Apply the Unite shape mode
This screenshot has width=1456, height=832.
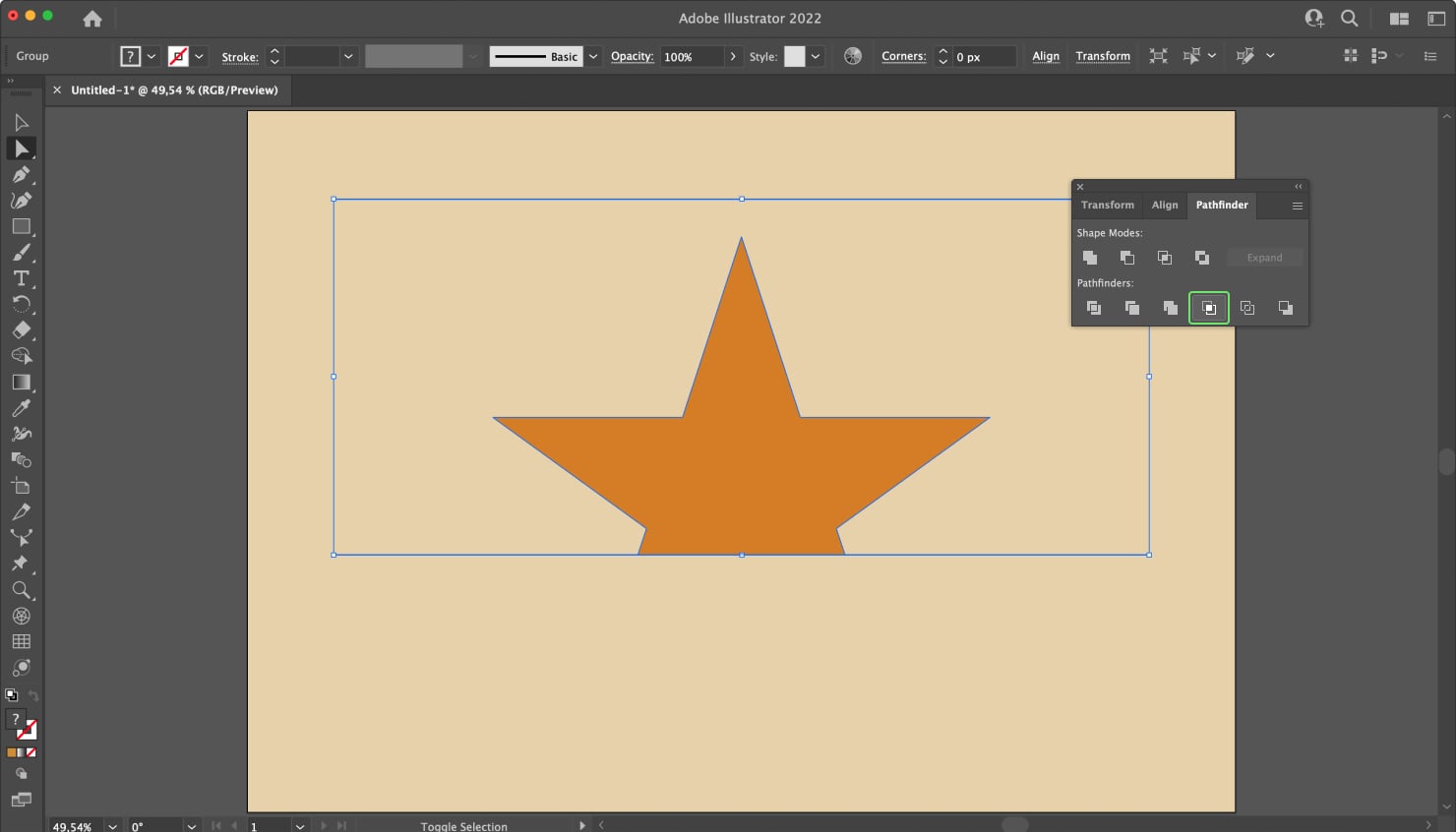pos(1090,257)
